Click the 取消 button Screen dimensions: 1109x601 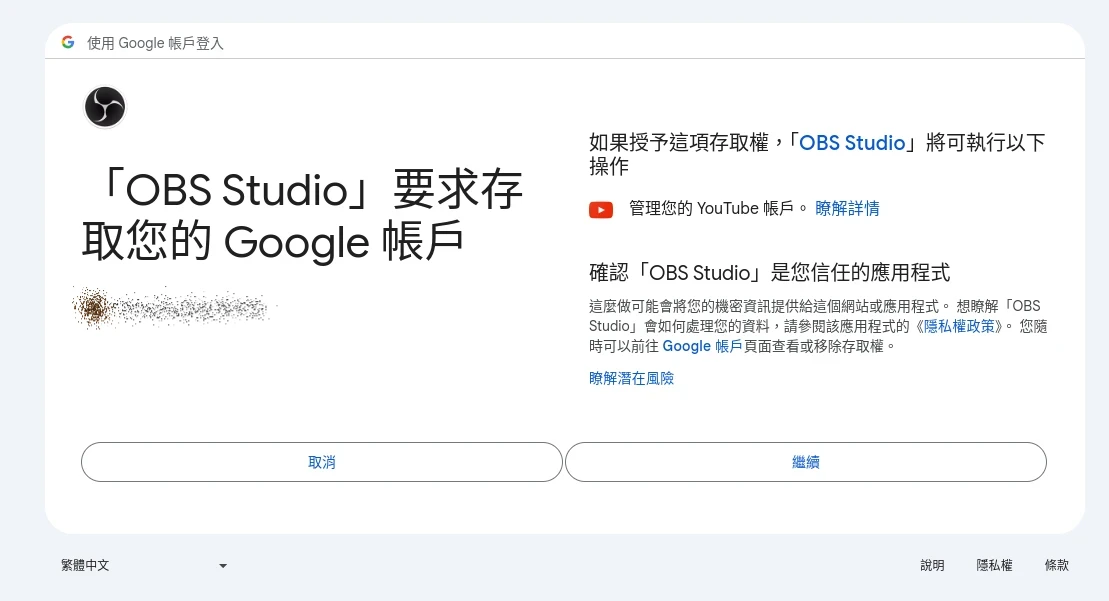click(x=322, y=462)
